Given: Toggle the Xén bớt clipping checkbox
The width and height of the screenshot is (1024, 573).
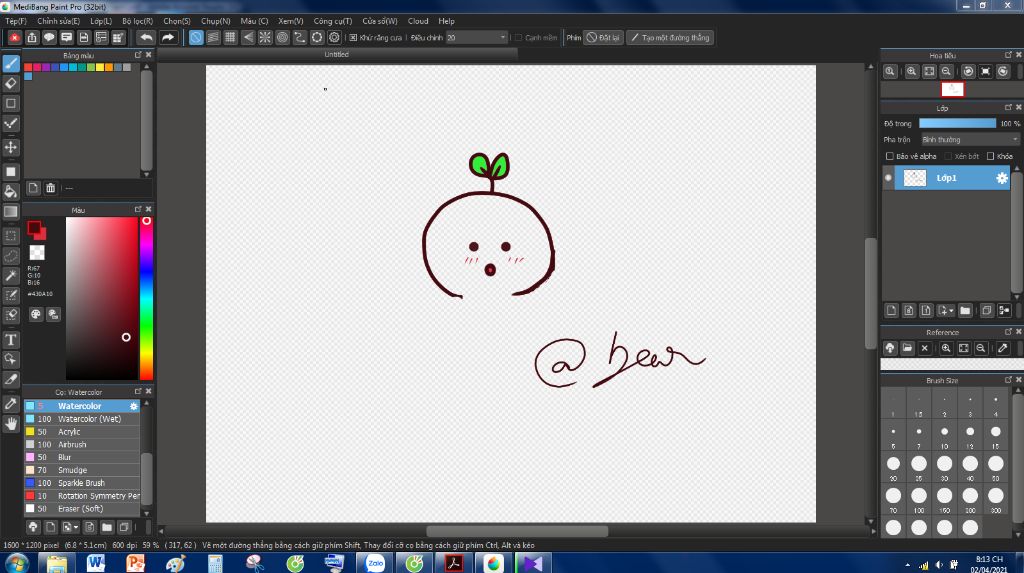Looking at the screenshot, I should click(x=948, y=156).
